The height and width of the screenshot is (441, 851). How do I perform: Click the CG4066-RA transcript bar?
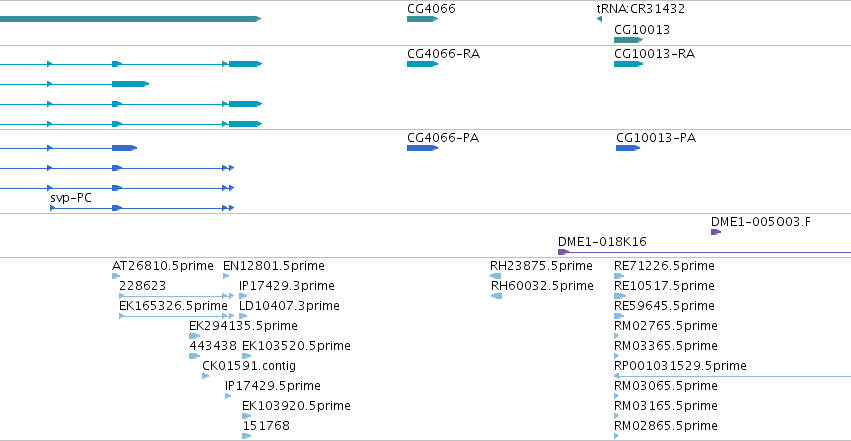pyautogui.click(x=422, y=64)
